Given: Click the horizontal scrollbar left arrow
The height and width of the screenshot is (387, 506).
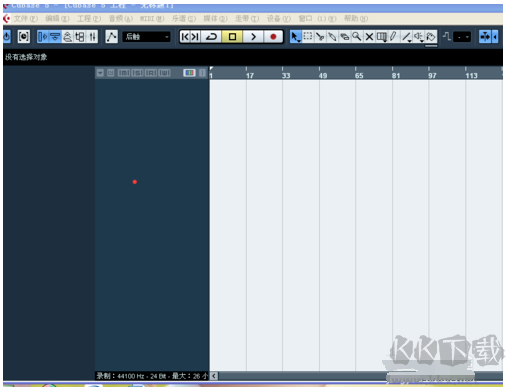Looking at the screenshot, I should coord(214,376).
